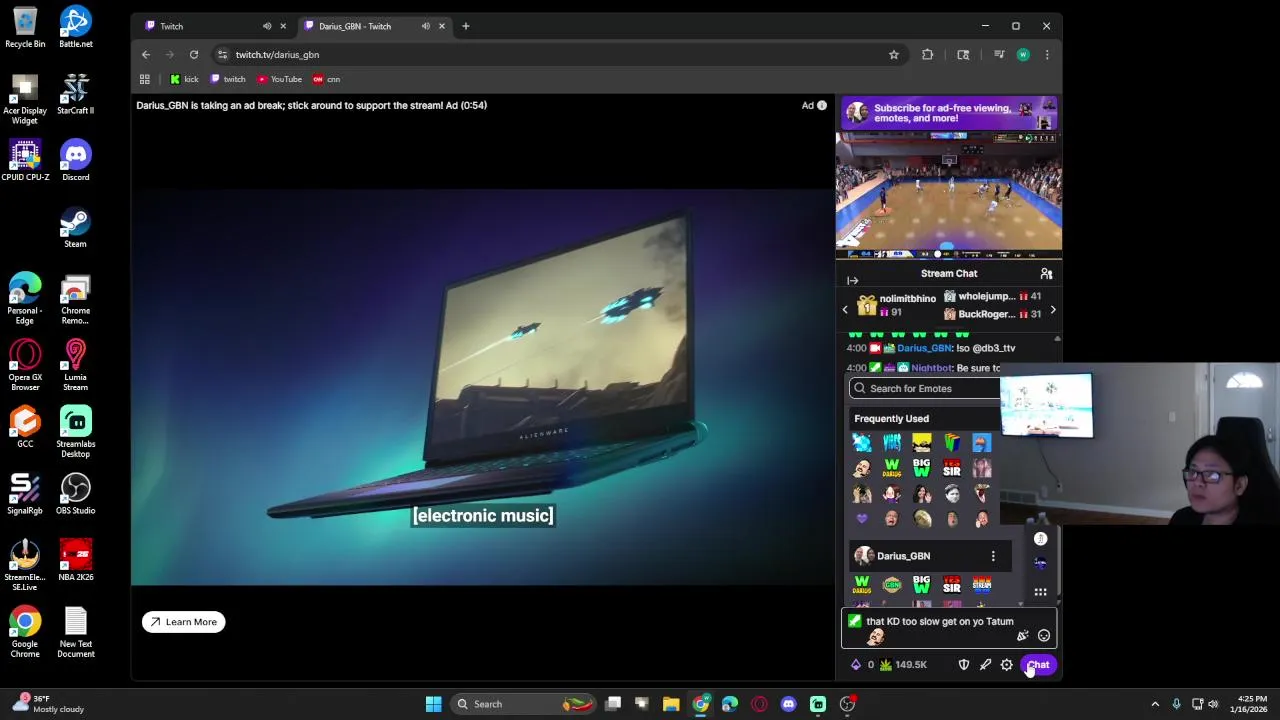The image size is (1280, 720).
Task: Click the Chrome address bar URL
Action: click(x=277, y=55)
